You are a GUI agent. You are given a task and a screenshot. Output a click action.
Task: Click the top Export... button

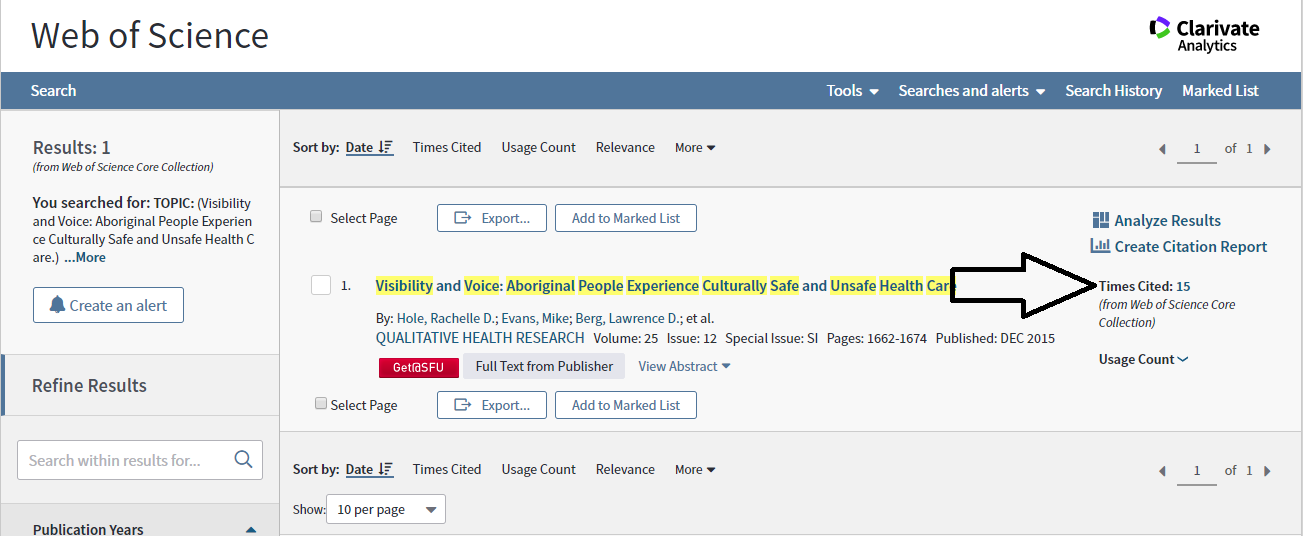pyautogui.click(x=492, y=218)
